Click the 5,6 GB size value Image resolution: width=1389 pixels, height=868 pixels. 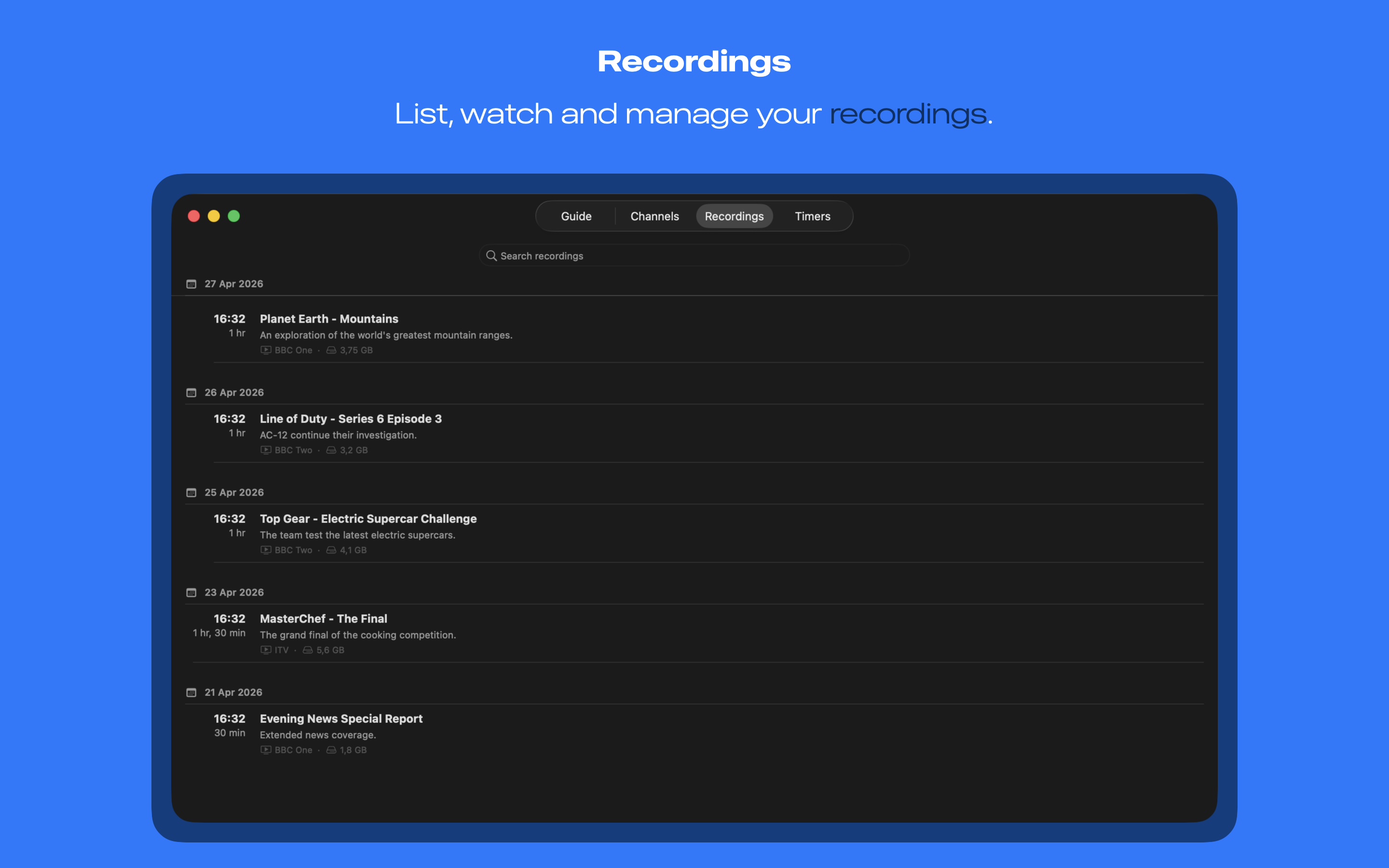[x=330, y=650]
